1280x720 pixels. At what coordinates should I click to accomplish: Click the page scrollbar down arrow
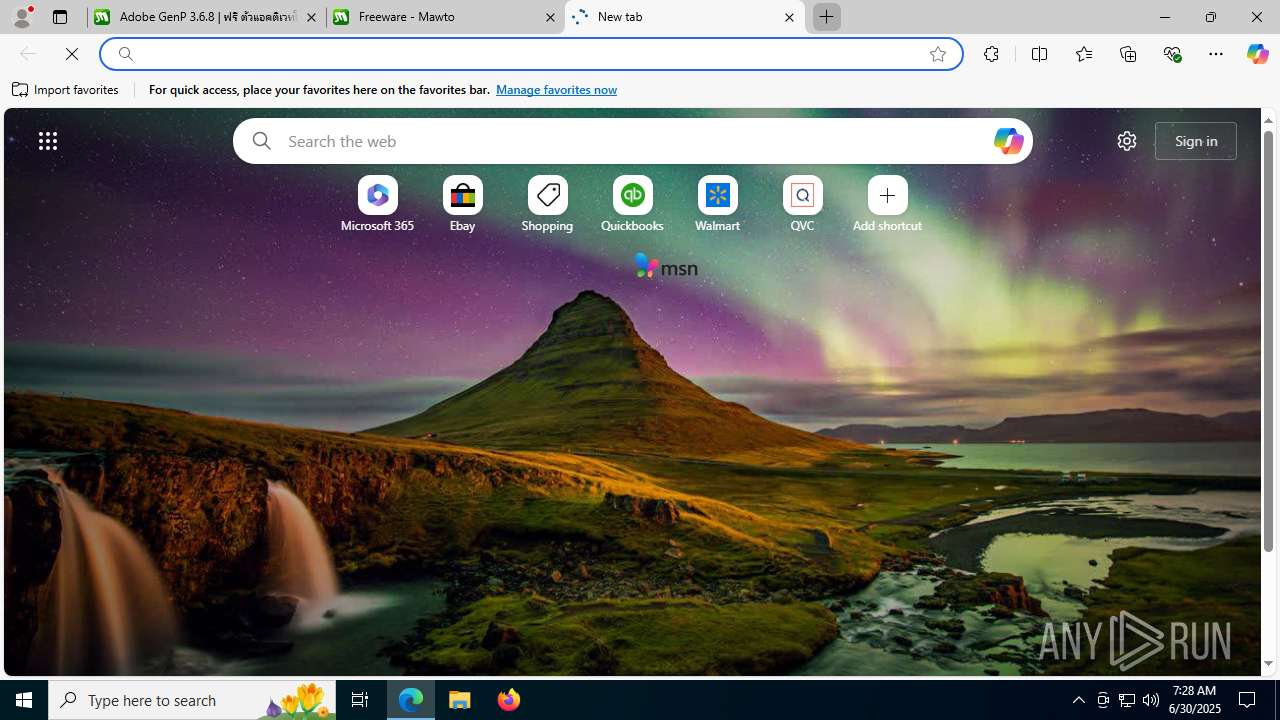click(1268, 663)
